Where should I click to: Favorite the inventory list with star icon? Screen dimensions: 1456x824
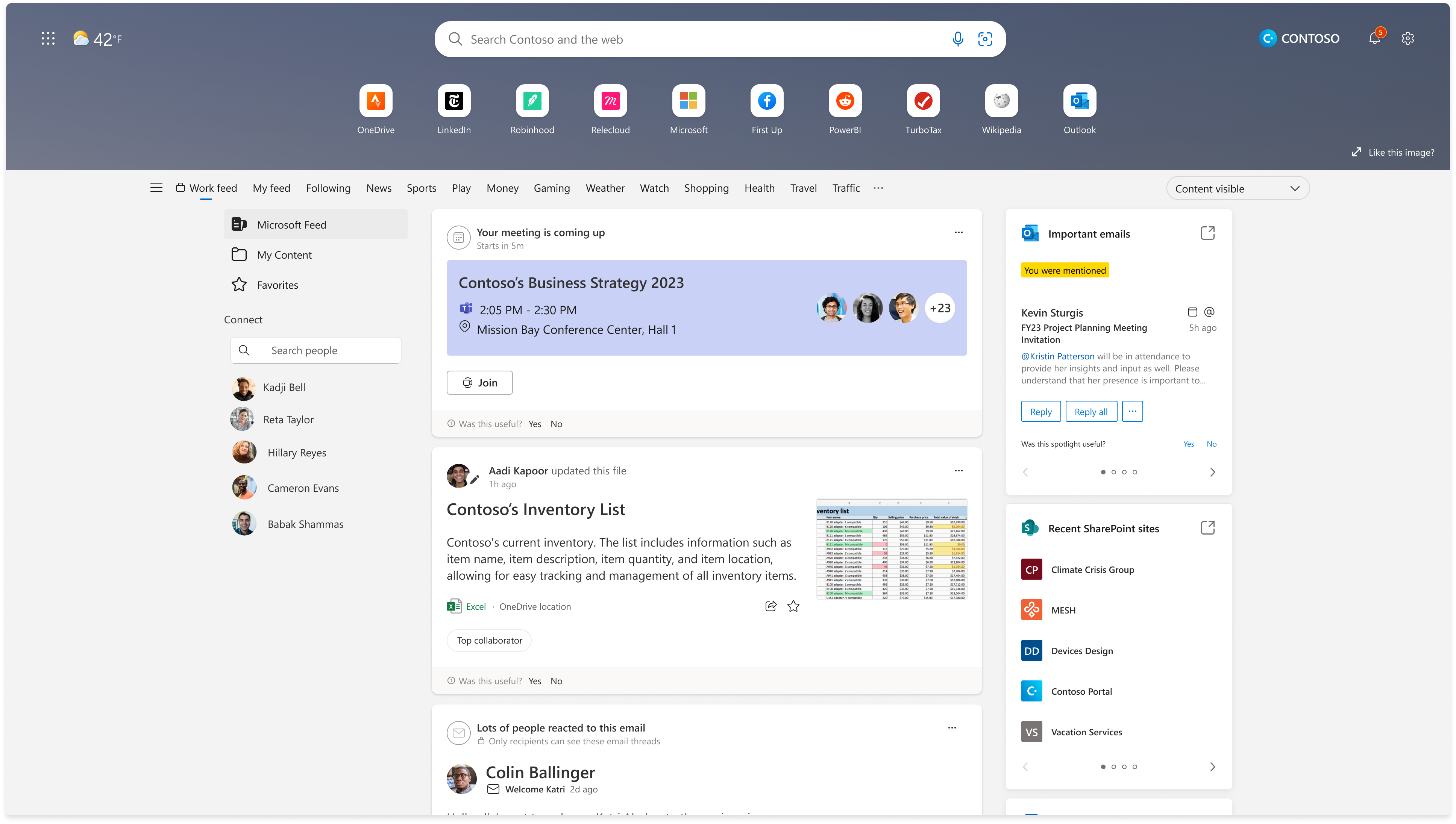[793, 606]
